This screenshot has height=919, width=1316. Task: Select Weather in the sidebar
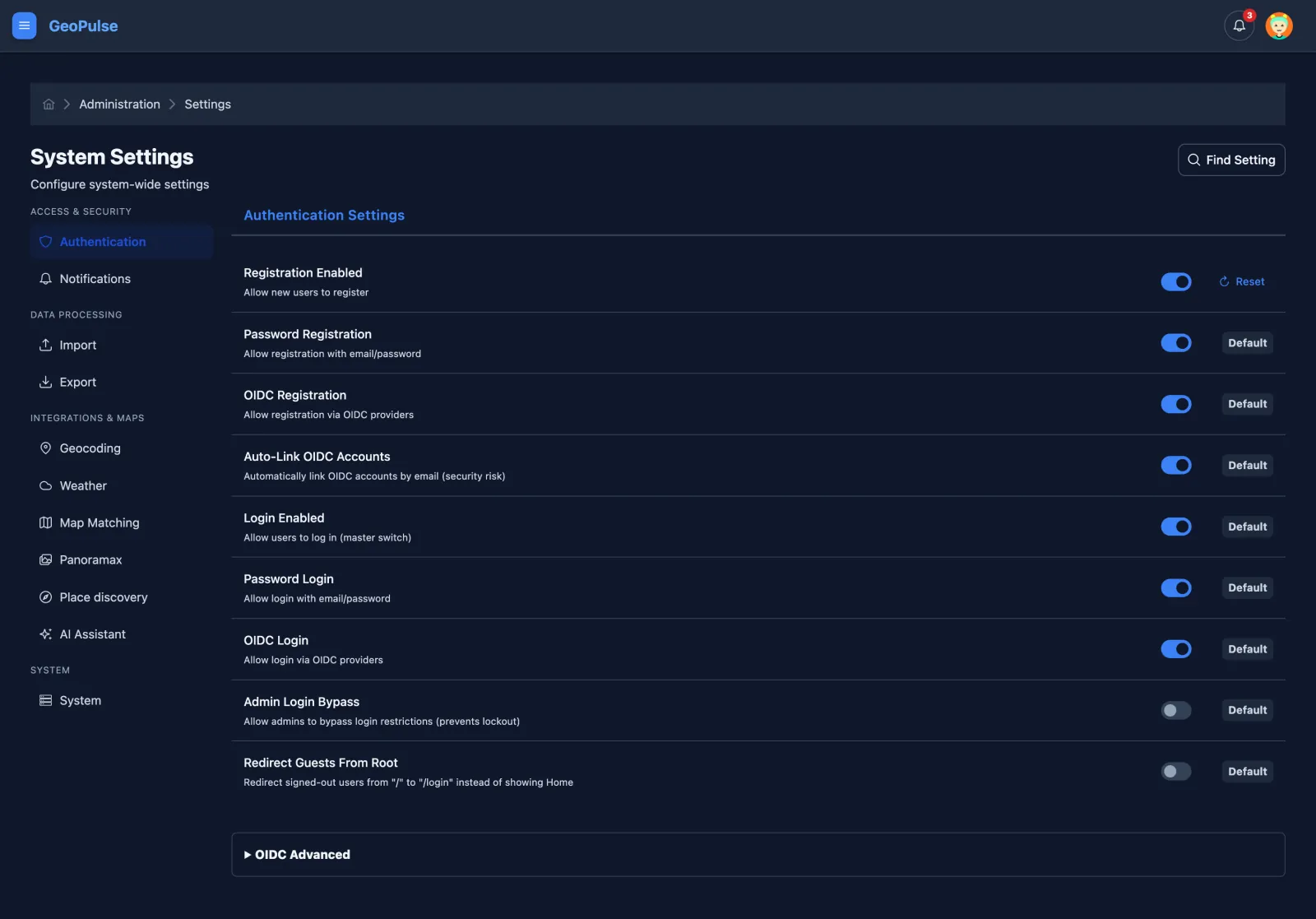pyautogui.click(x=122, y=486)
